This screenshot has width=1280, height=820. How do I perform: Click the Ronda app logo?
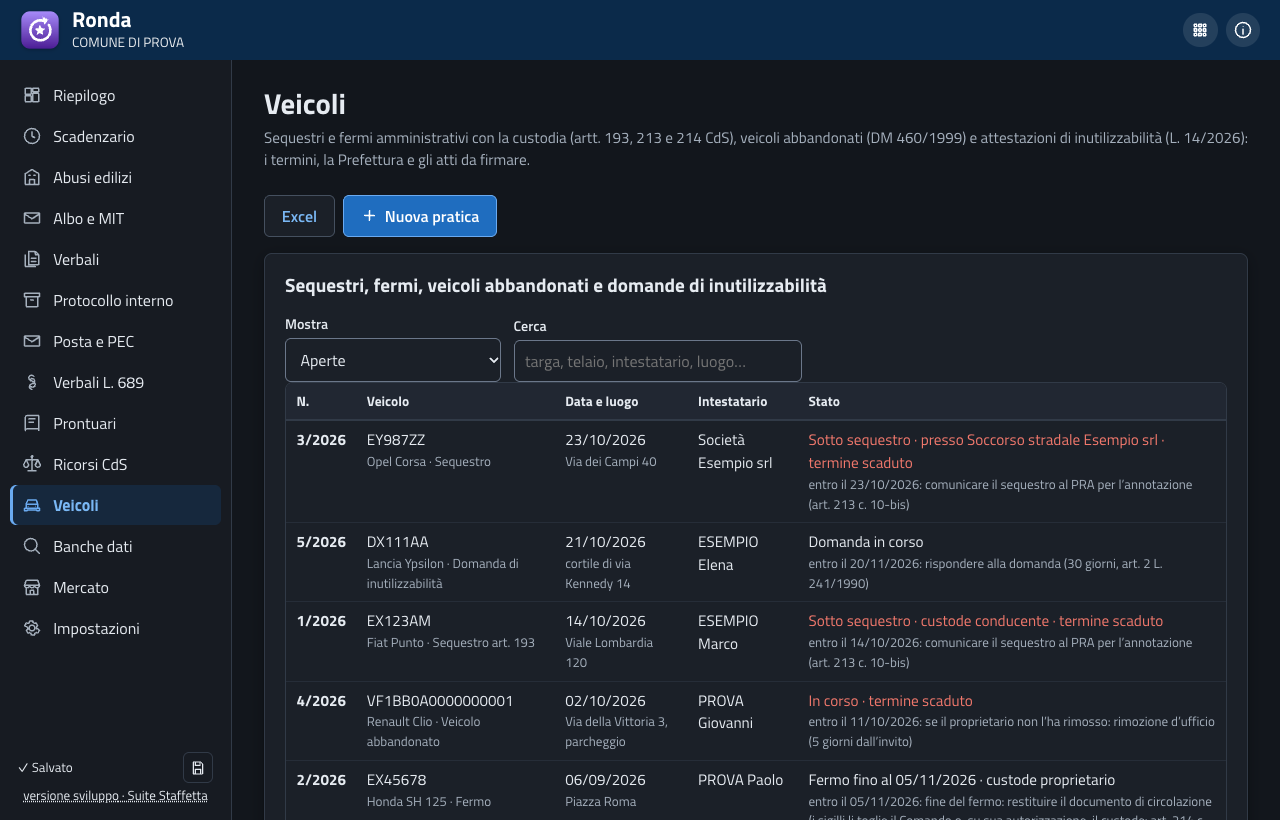click(40, 30)
